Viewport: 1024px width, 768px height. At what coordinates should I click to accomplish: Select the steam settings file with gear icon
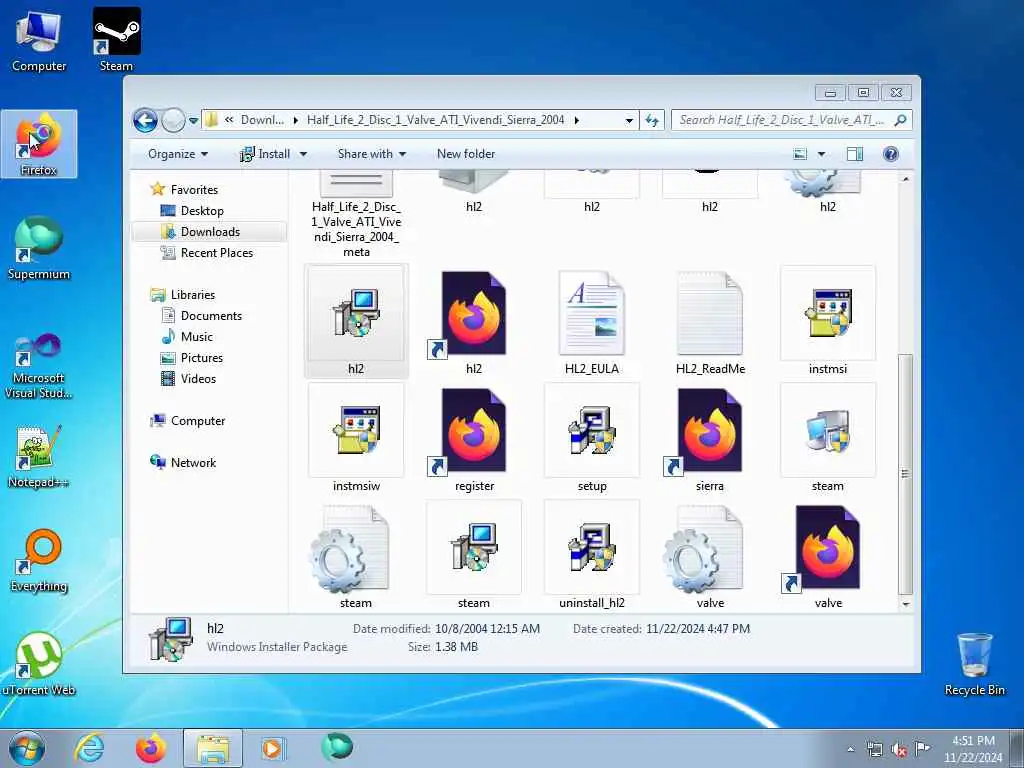coord(356,556)
